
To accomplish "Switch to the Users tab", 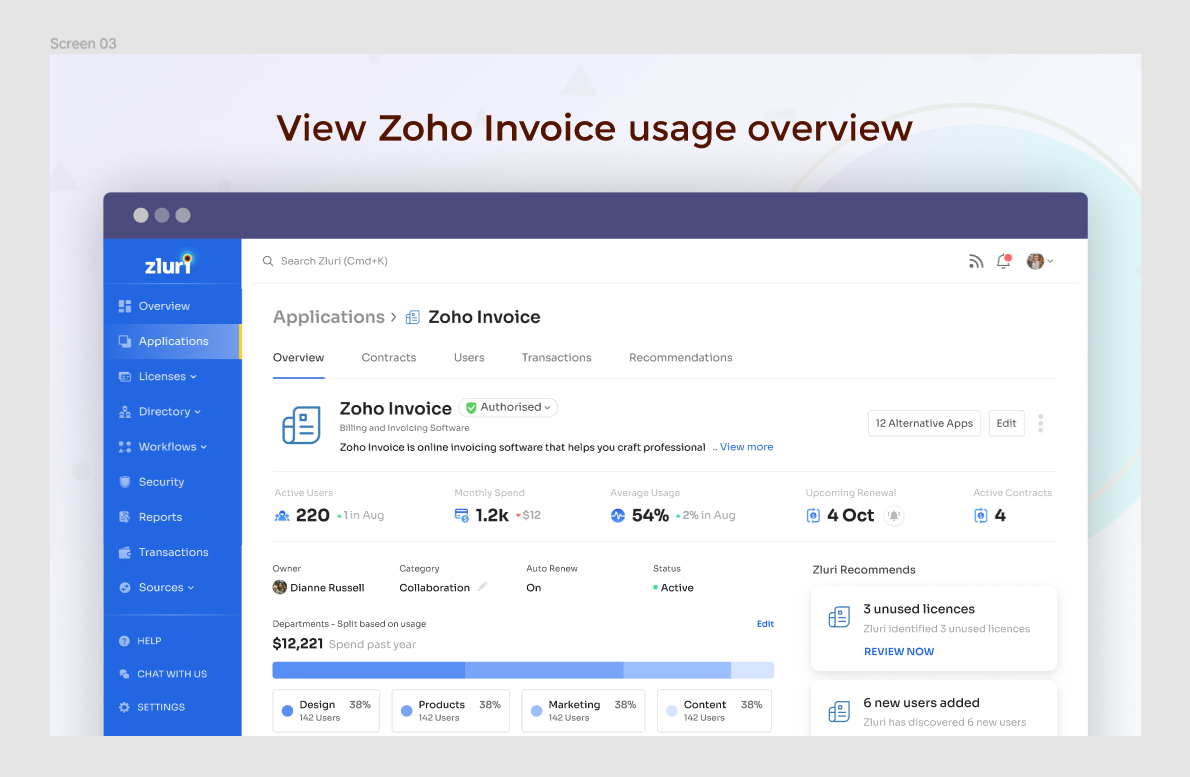I will [x=469, y=357].
